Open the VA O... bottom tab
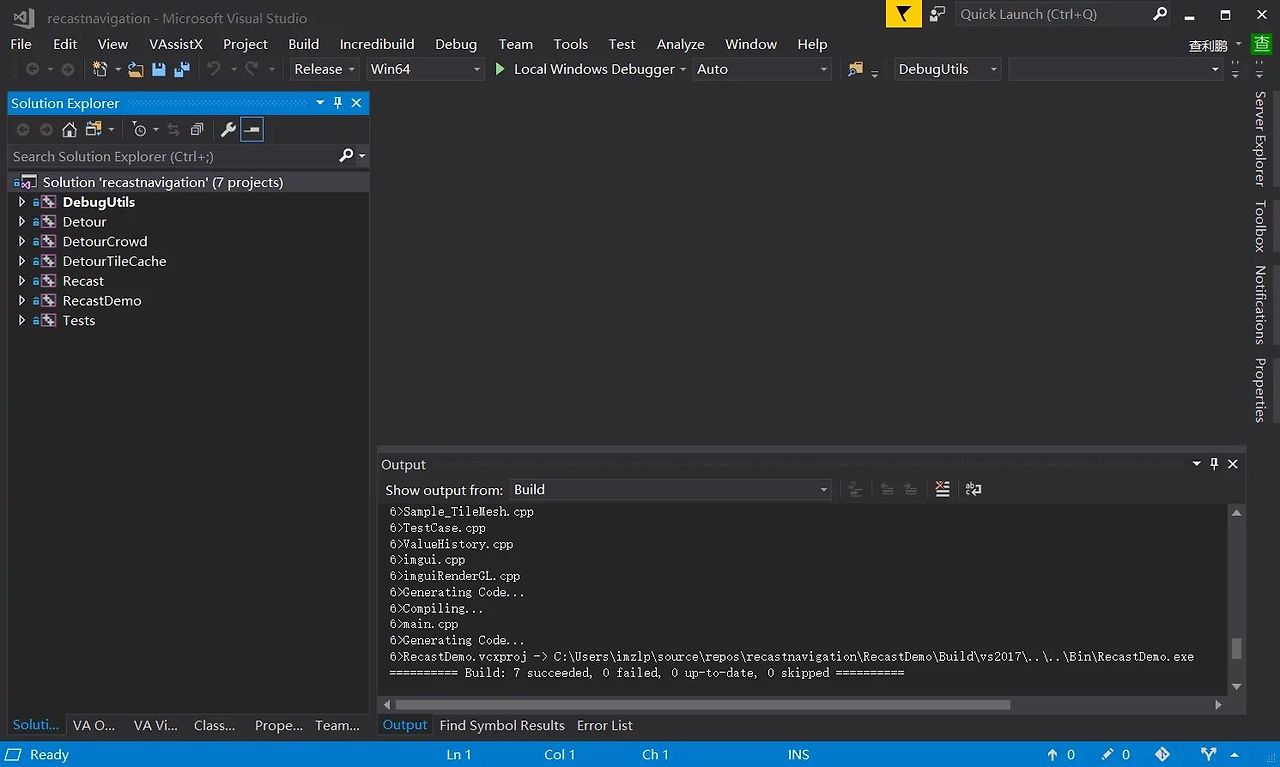Screen dimensions: 1280x767 pos(94,725)
